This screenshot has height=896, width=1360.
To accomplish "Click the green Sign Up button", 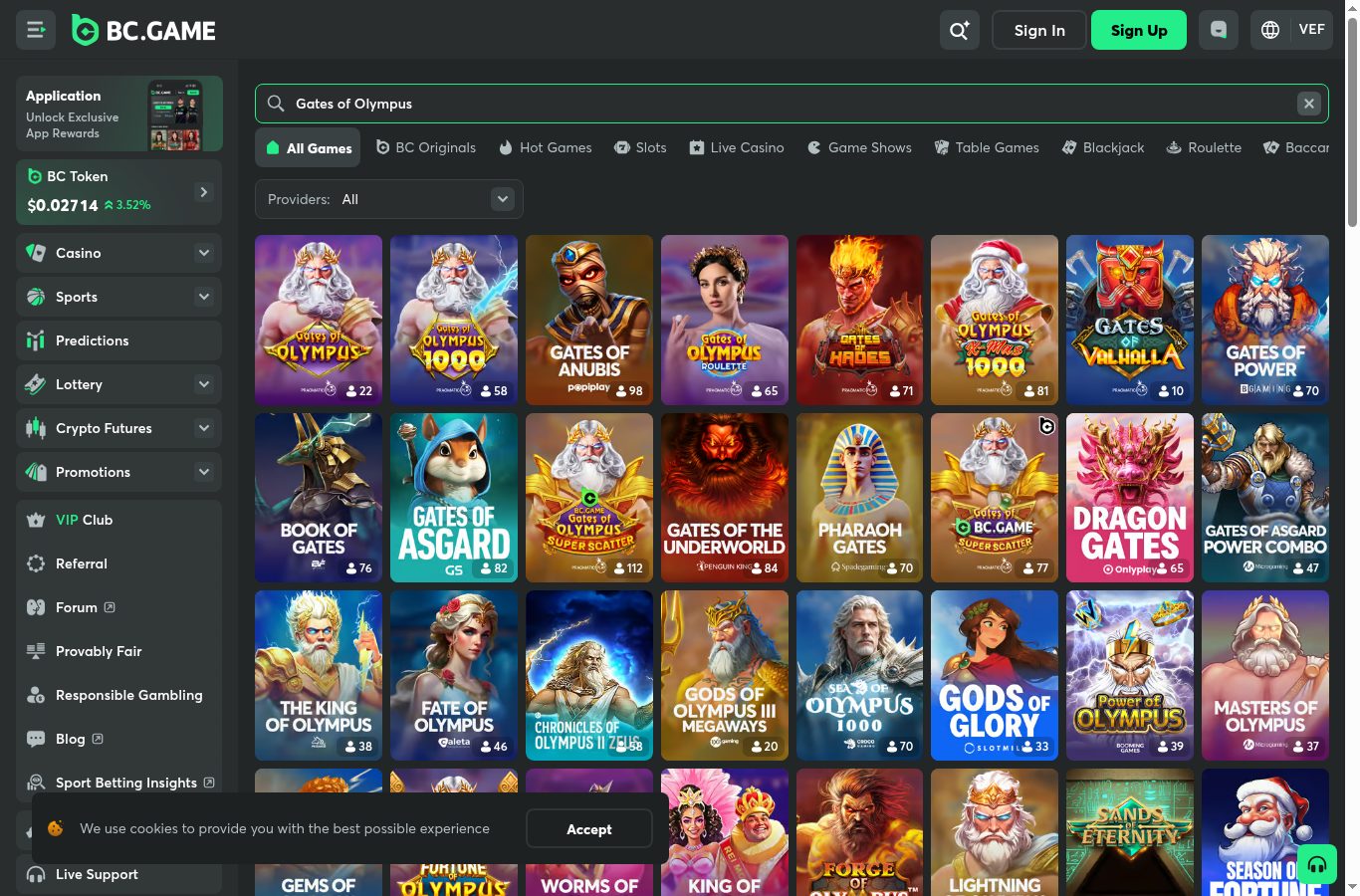I will (x=1139, y=30).
